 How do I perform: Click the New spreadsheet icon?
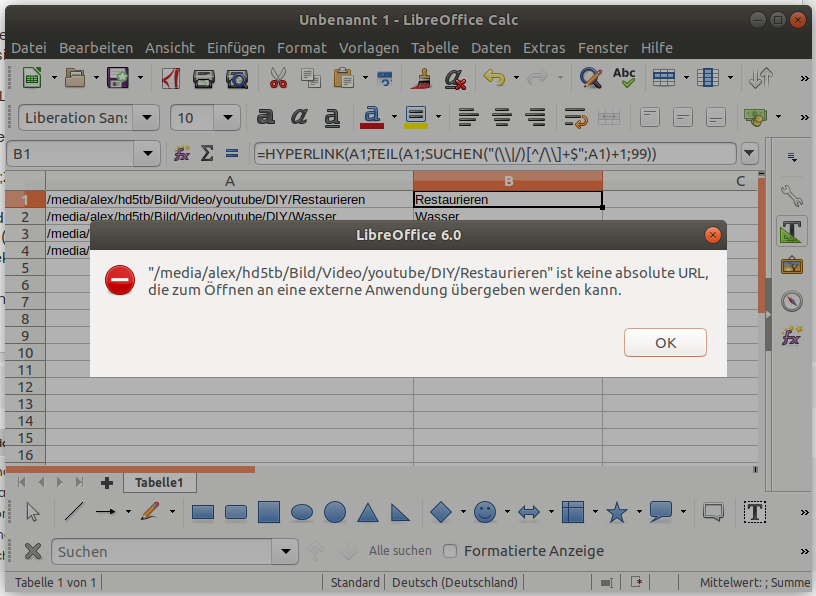coord(32,78)
